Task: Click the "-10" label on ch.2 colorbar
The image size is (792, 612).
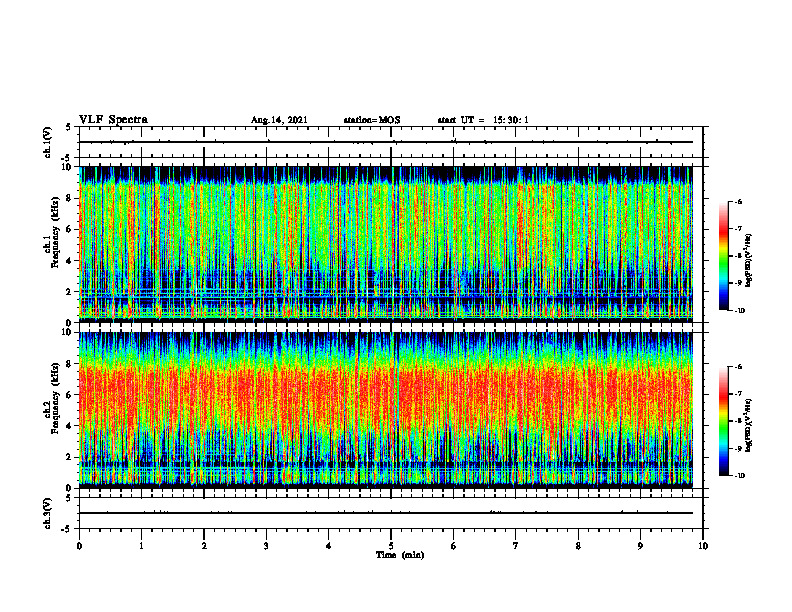Action: click(x=740, y=476)
